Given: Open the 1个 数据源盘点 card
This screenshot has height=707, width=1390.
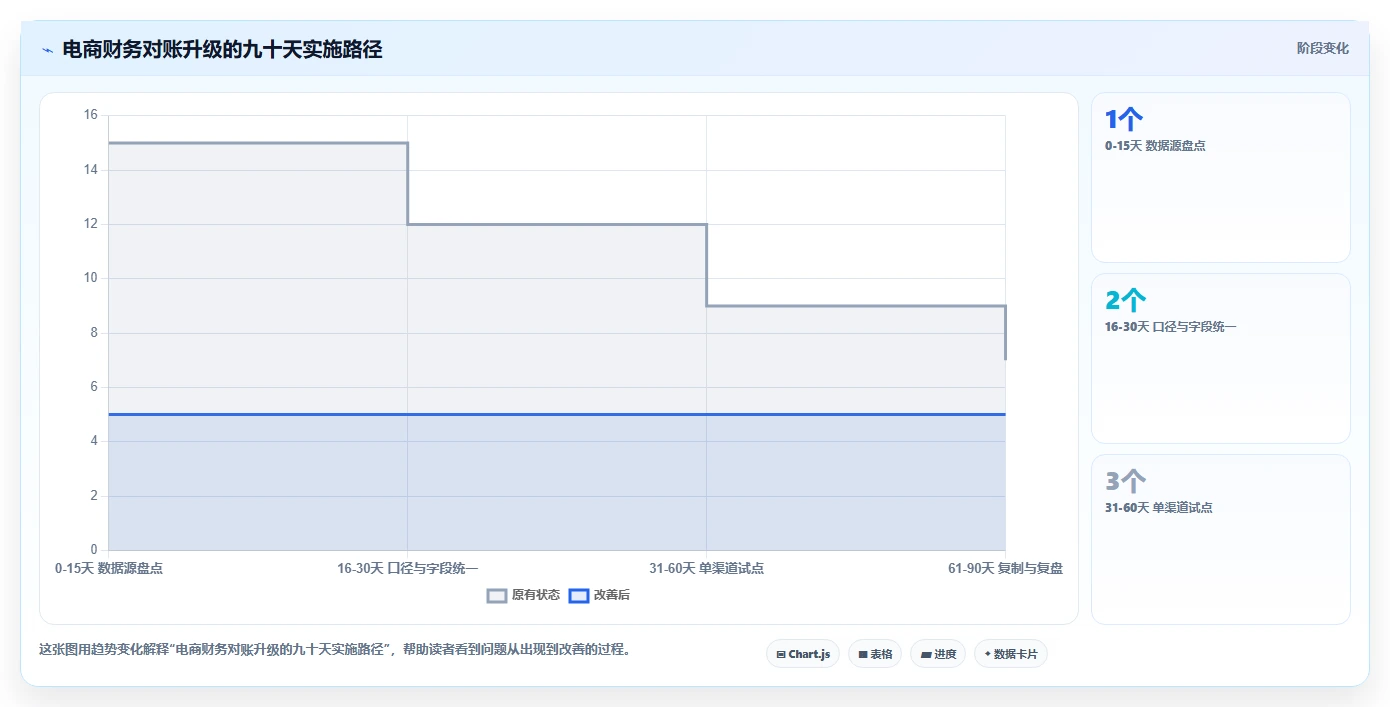Looking at the screenshot, I should point(1221,178).
